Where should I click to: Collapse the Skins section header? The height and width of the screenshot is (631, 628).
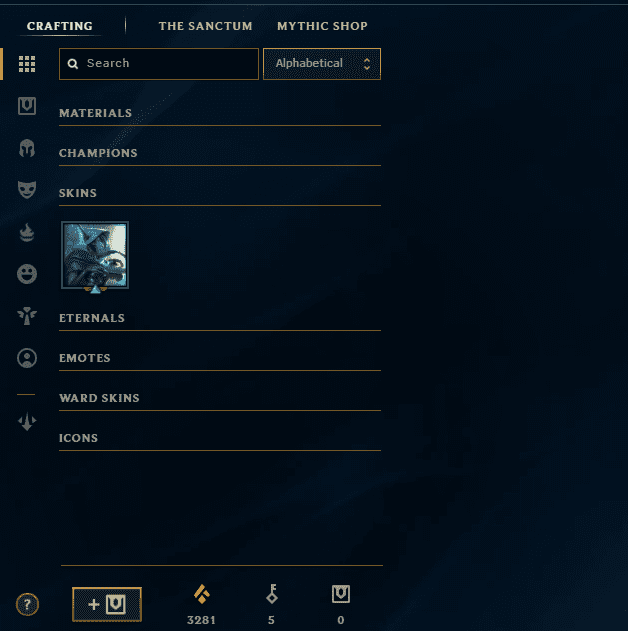coord(220,194)
